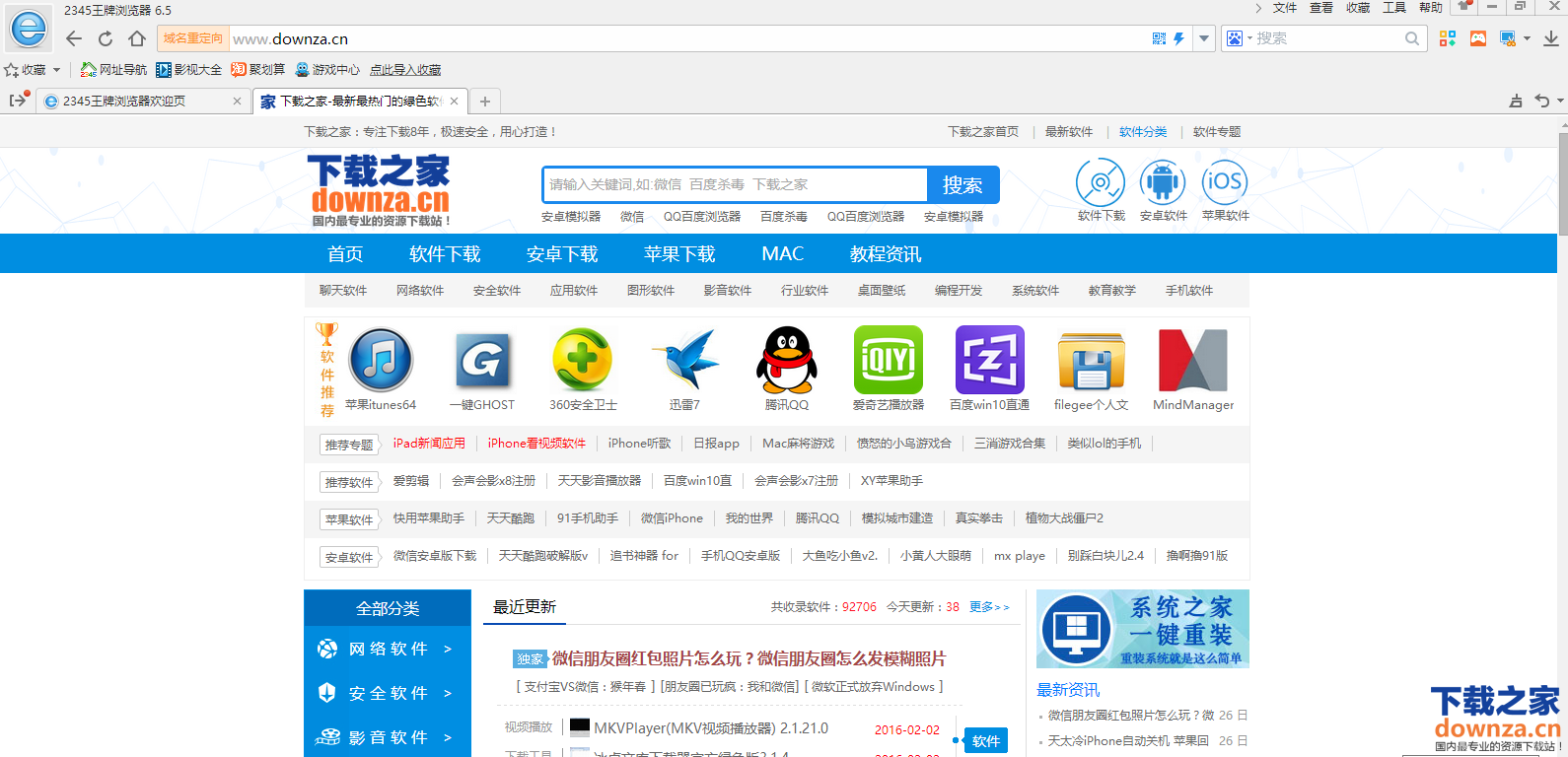
Task: Open the browser home page icon
Action: 137,38
